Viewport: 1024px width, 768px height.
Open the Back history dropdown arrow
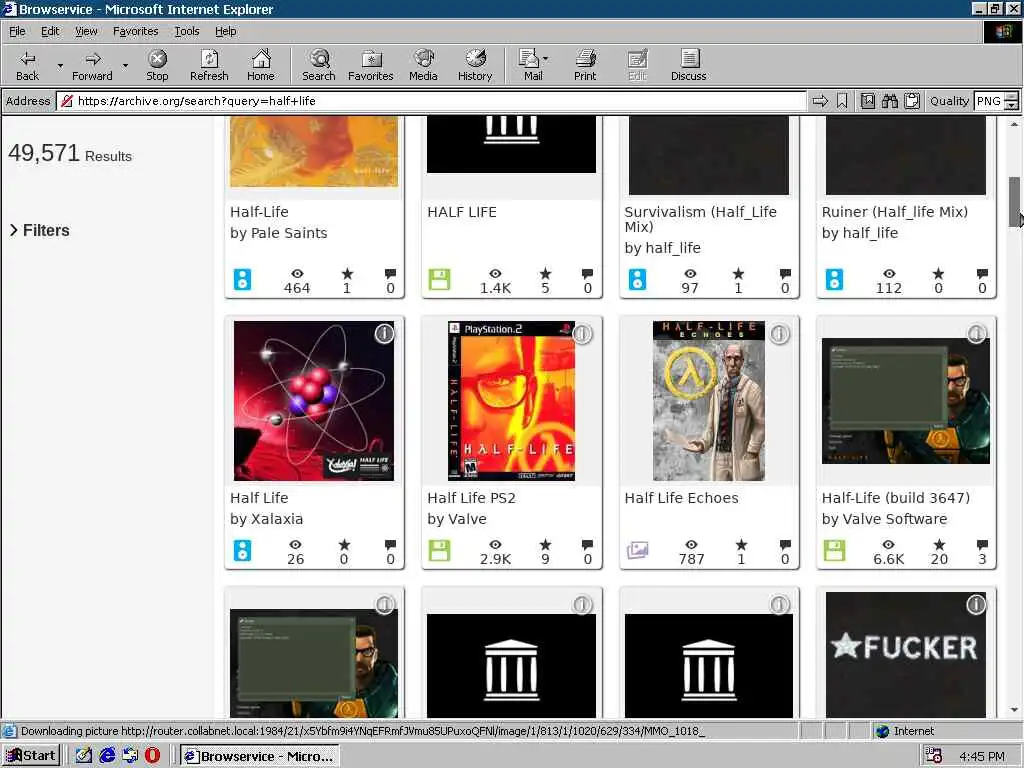(x=60, y=65)
